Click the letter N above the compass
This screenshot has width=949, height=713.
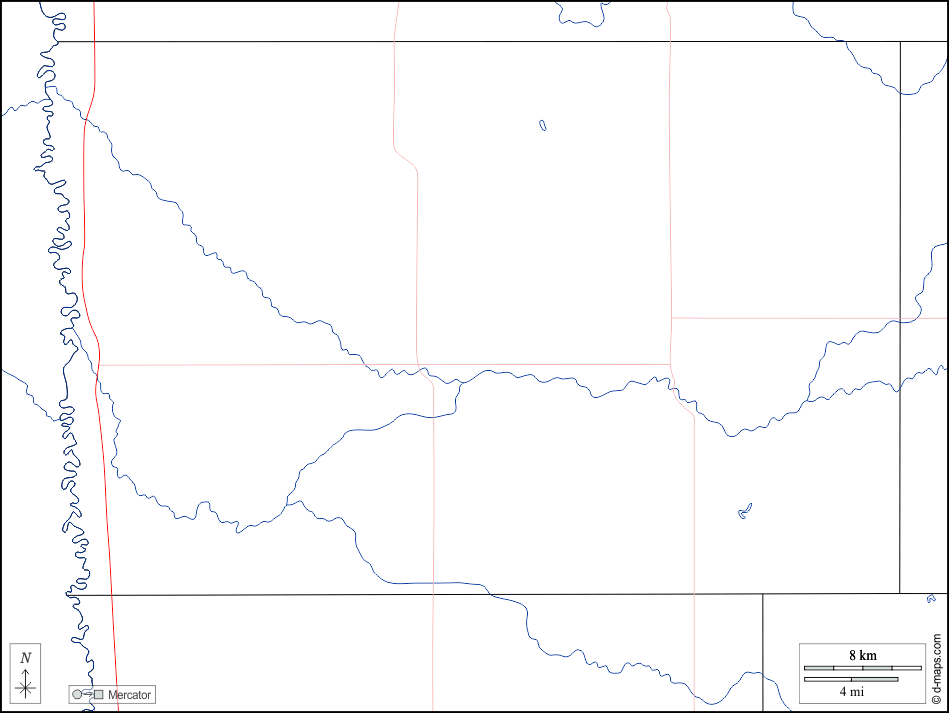point(26,658)
